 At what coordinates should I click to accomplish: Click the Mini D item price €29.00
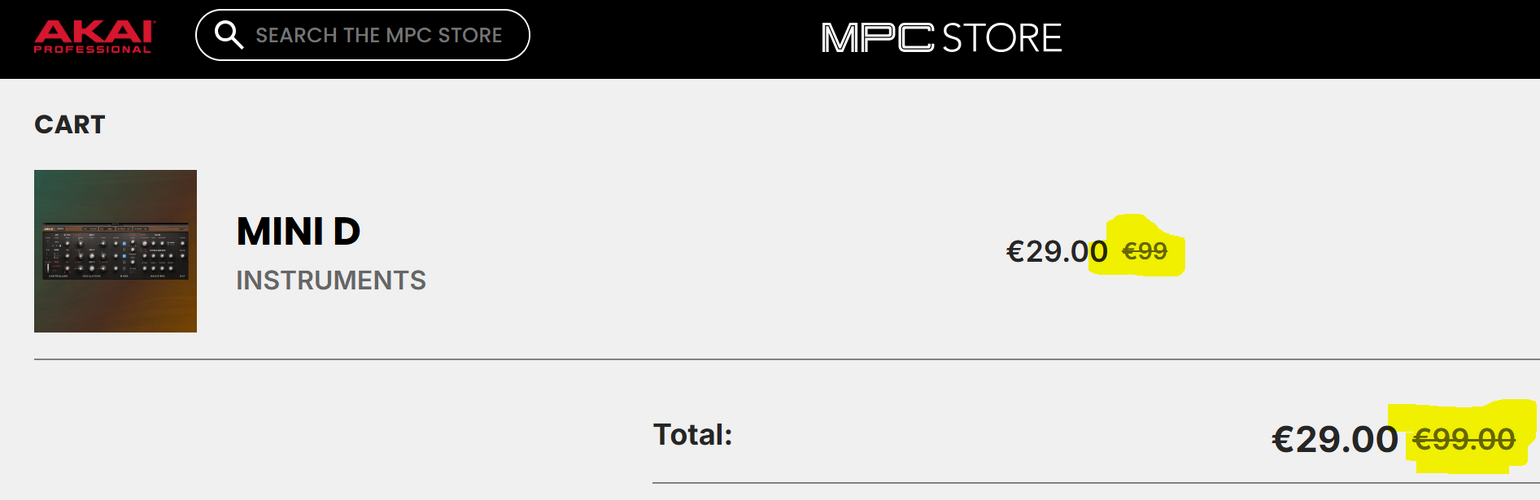point(1056,250)
